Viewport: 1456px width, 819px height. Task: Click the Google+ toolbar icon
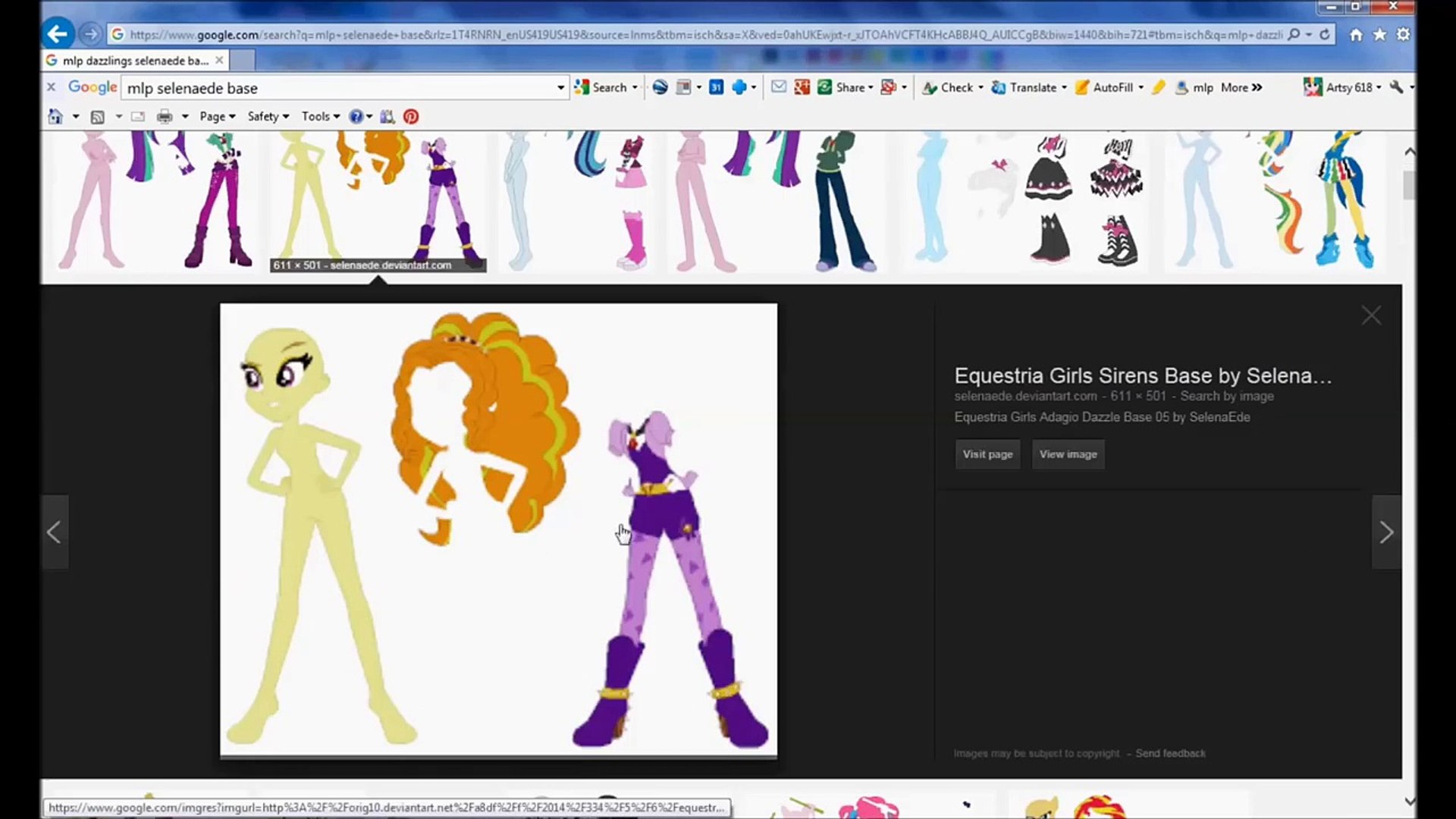pos(802,87)
